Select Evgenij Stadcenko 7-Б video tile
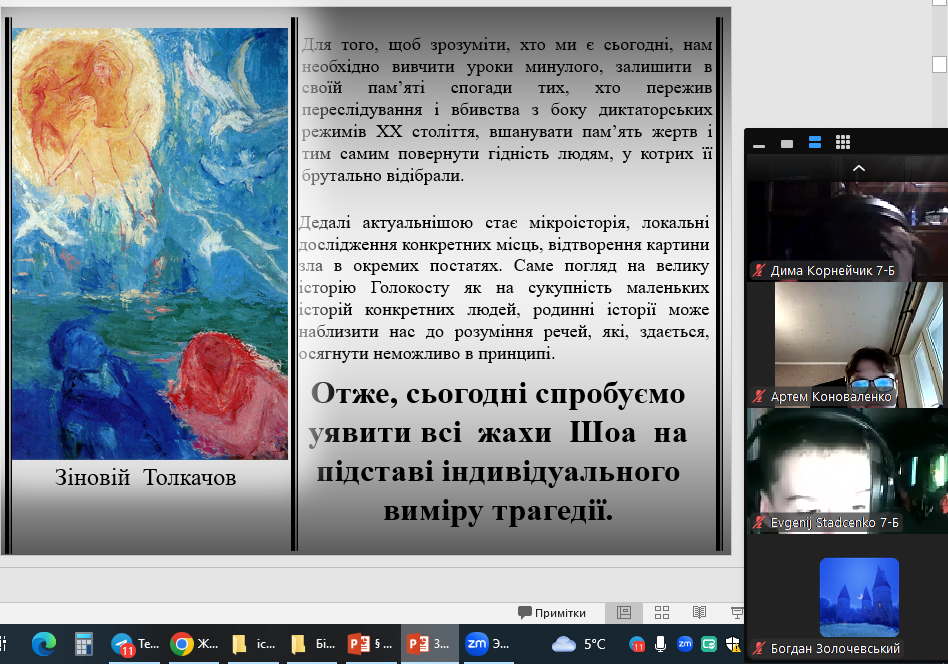 click(x=847, y=470)
